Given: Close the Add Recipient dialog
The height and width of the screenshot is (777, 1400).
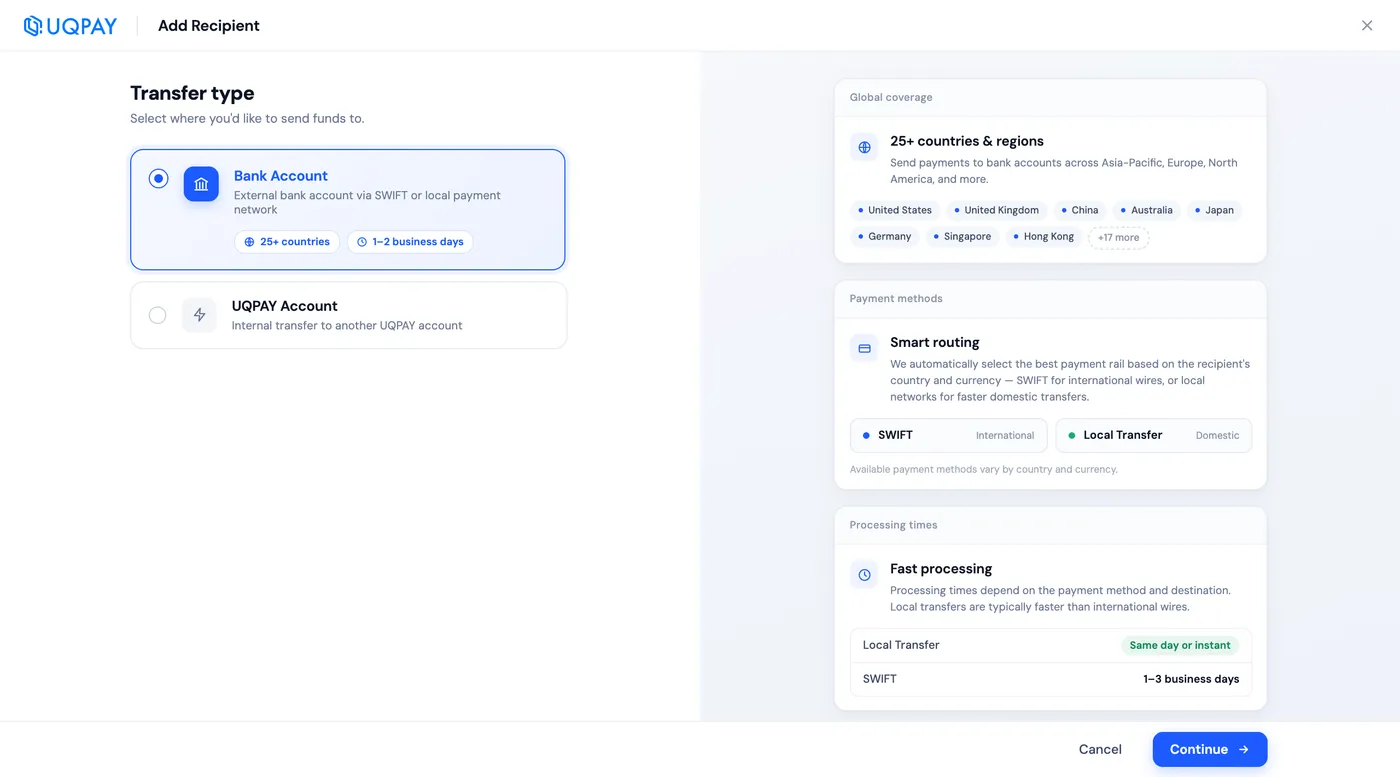Looking at the screenshot, I should coord(1367,26).
